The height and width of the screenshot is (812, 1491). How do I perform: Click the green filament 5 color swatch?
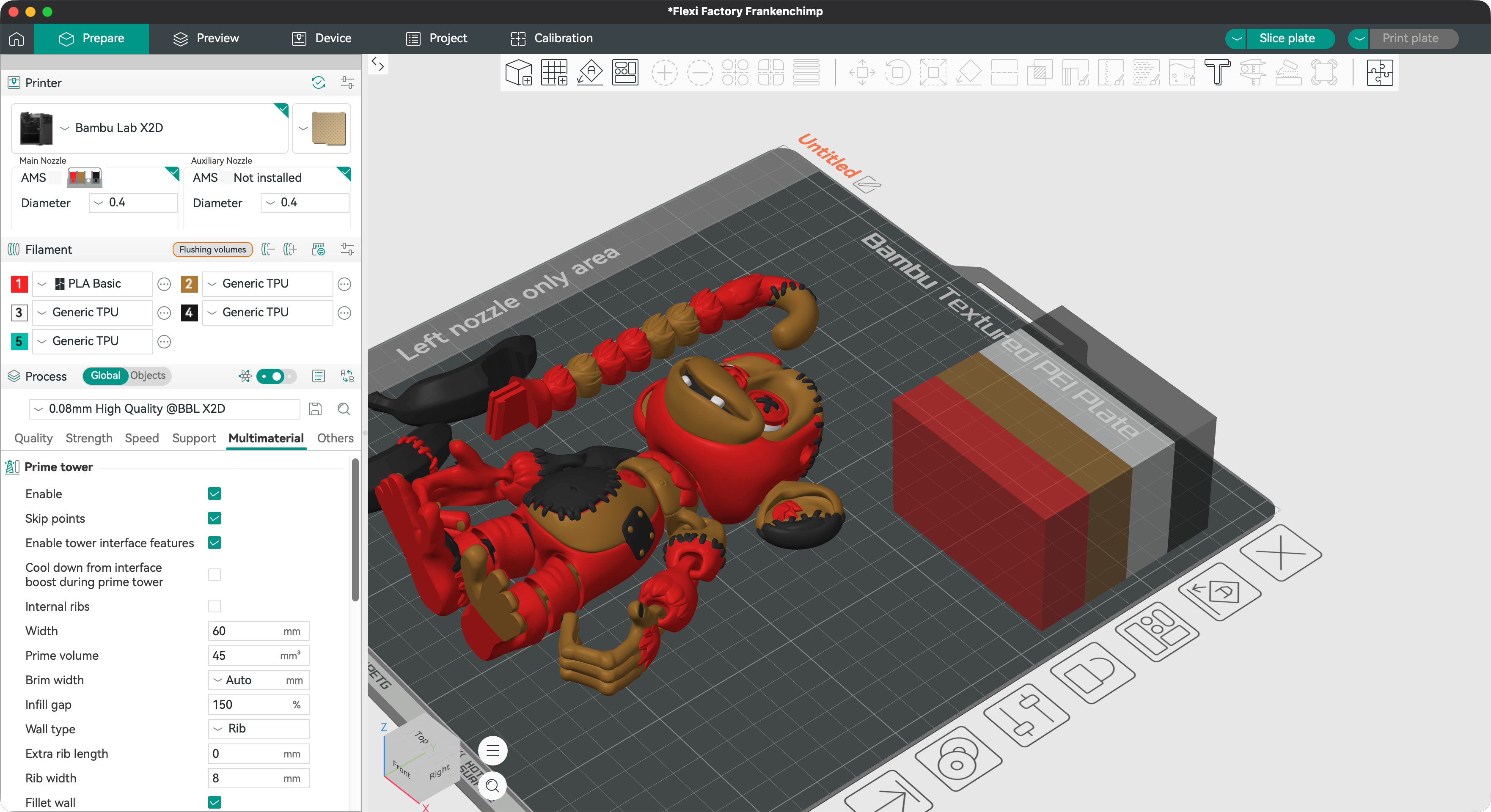19,341
